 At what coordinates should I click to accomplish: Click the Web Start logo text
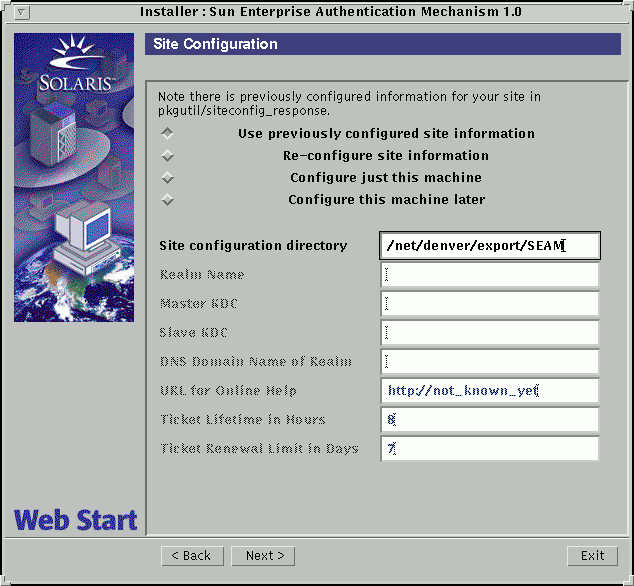(76, 520)
